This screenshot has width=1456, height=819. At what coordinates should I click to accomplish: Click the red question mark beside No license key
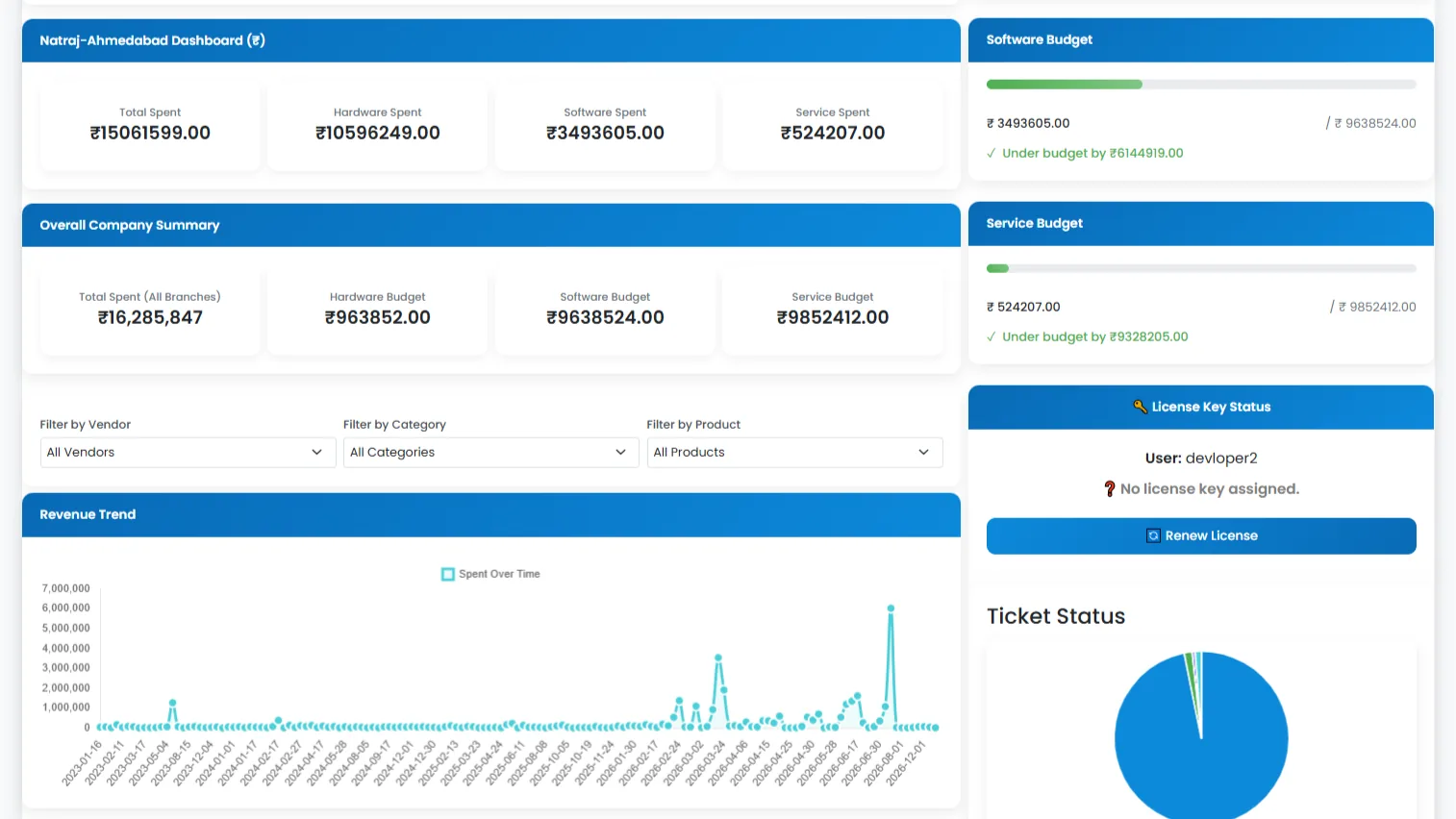(x=1109, y=488)
